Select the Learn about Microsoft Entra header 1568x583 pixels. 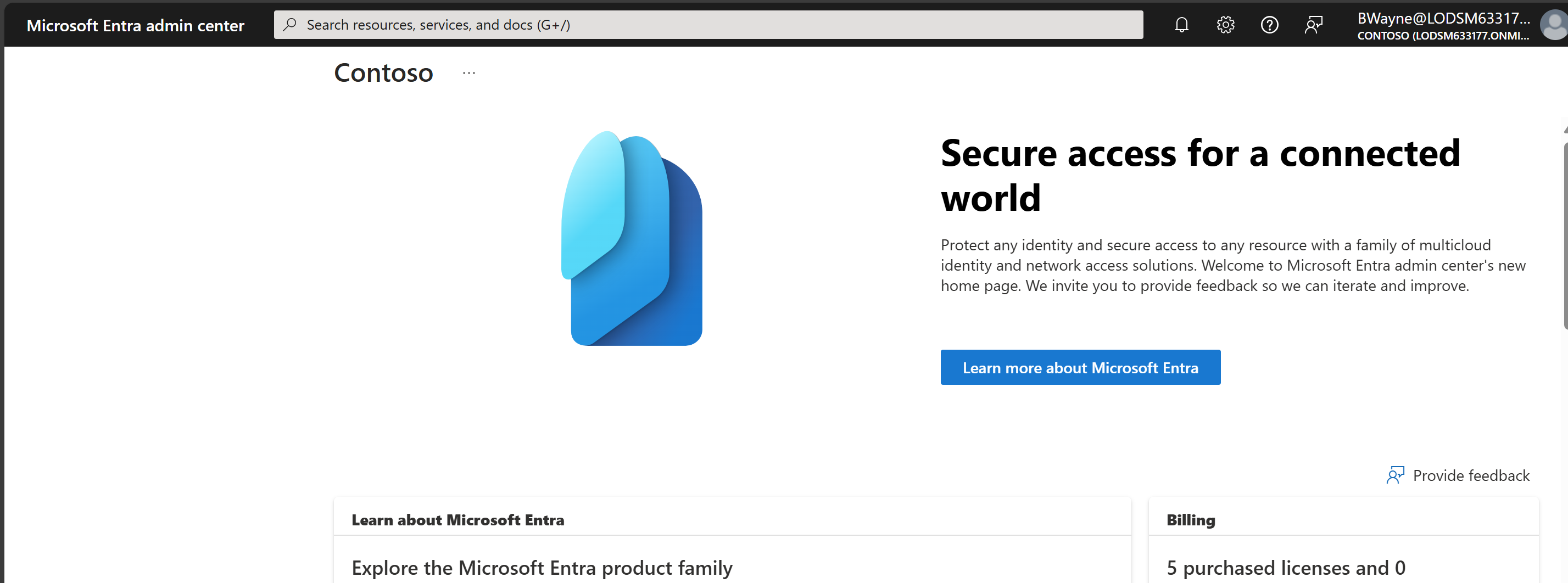457,520
